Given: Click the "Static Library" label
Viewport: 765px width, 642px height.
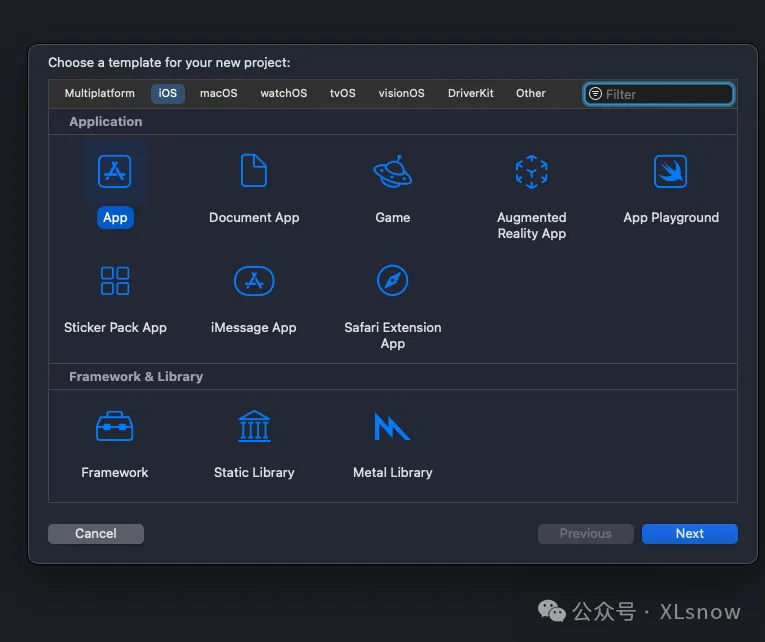Looking at the screenshot, I should coord(254,473).
